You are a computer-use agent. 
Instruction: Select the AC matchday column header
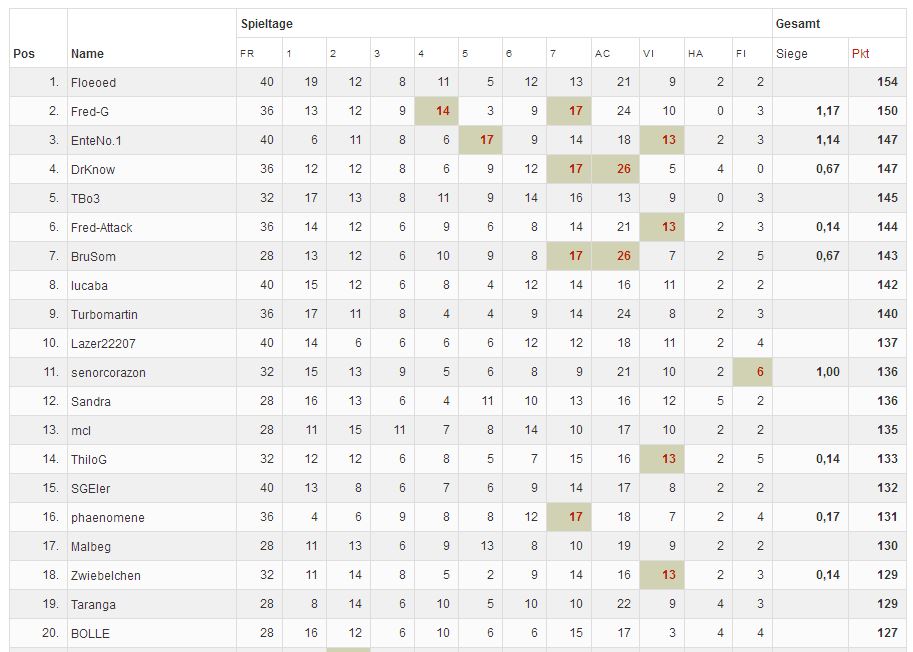pos(602,54)
